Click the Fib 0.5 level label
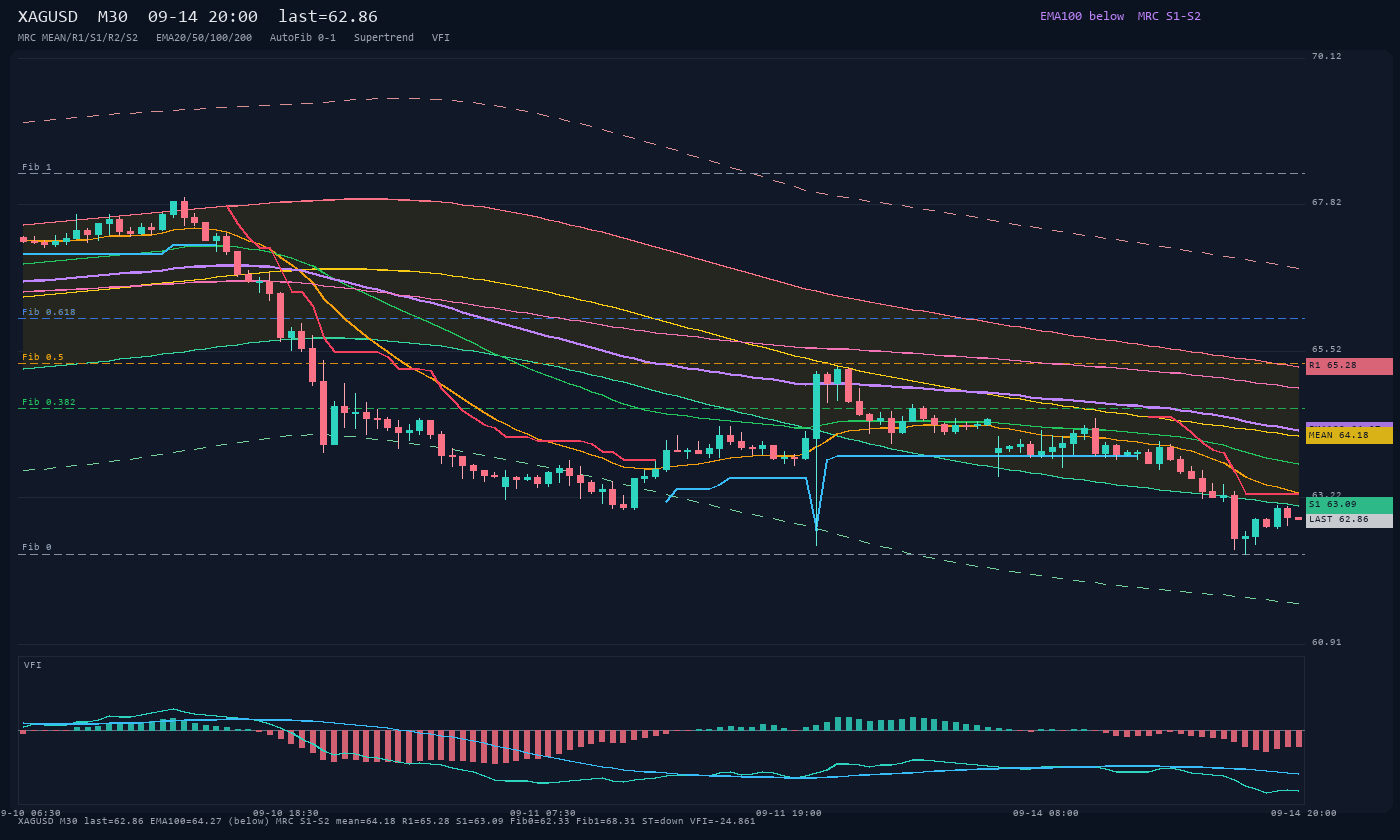The width and height of the screenshot is (1400, 840). coord(43,357)
